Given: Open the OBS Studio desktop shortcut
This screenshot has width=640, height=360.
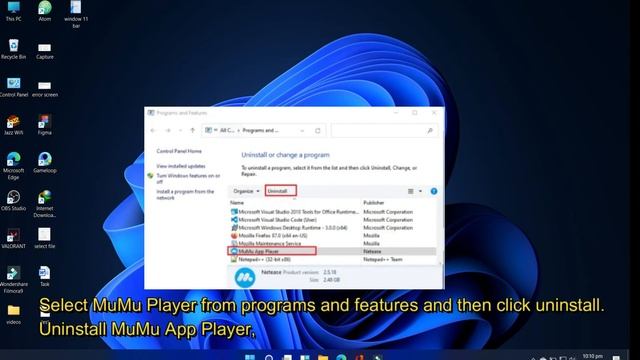Looking at the screenshot, I should coord(13,200).
